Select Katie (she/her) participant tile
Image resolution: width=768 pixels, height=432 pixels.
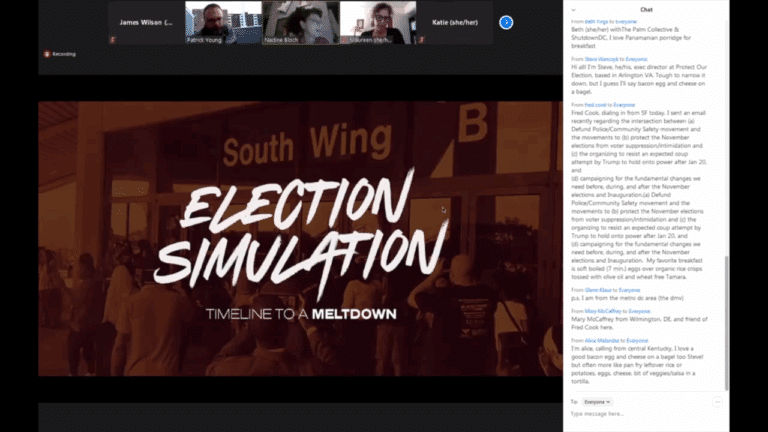tap(456, 22)
